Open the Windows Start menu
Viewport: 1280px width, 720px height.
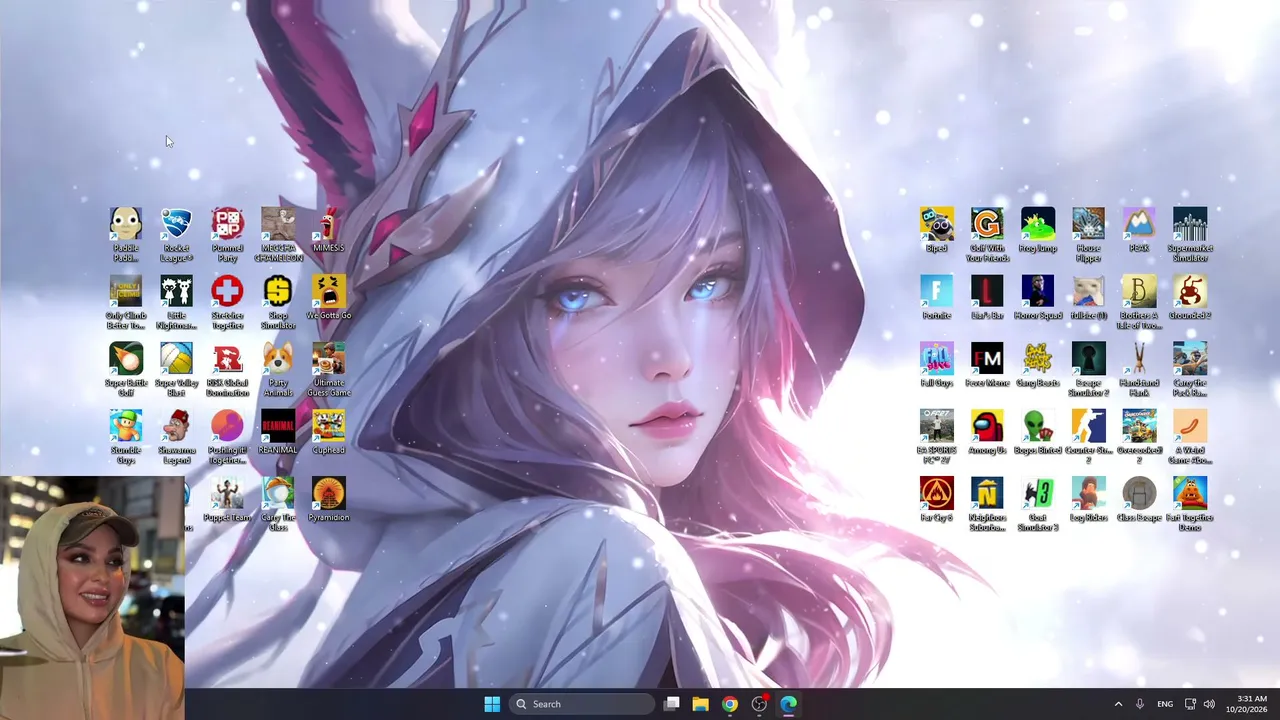coord(492,704)
